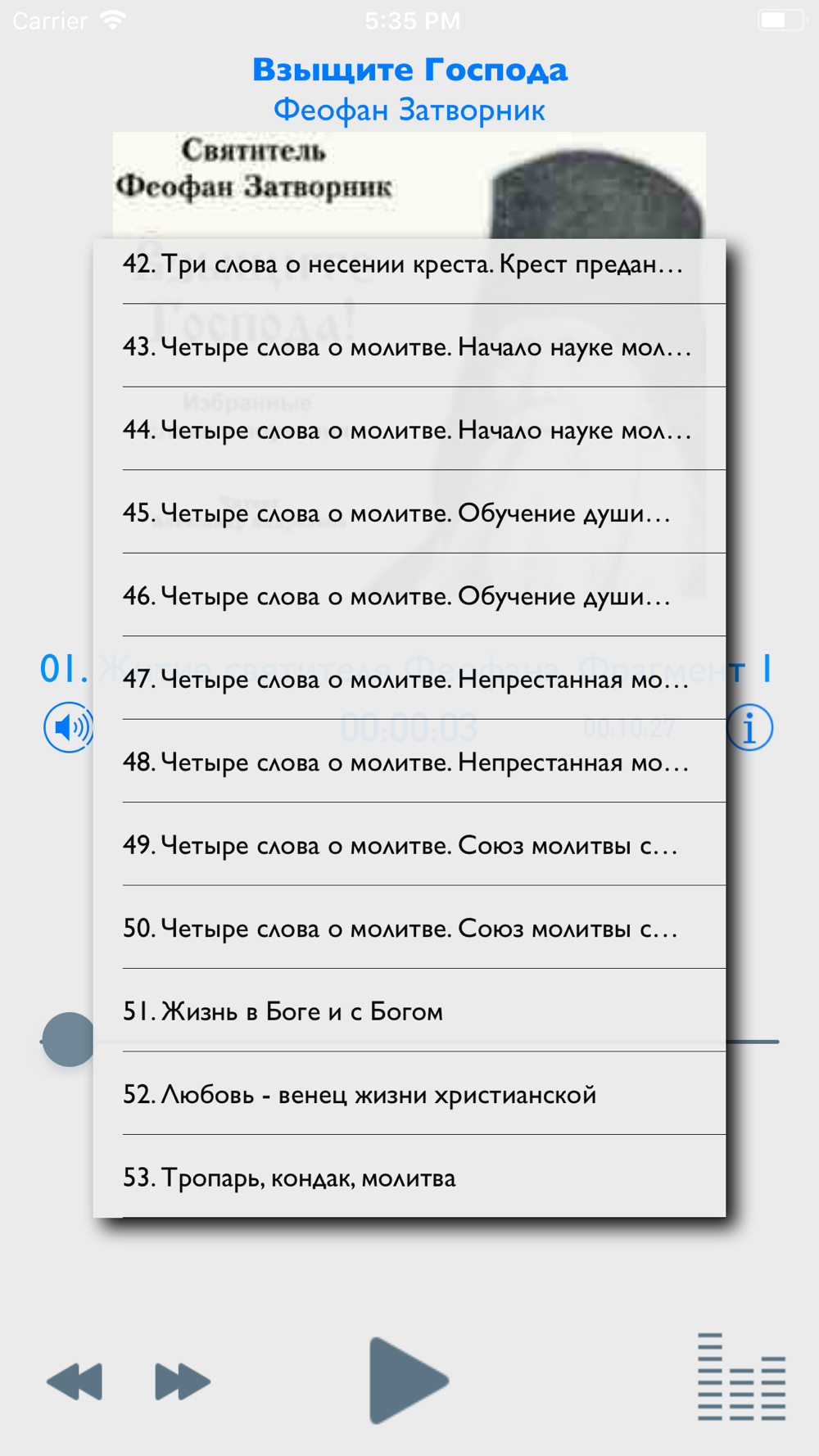The height and width of the screenshot is (1456, 819).
Task: Open the info circle icon
Action: pos(749,727)
